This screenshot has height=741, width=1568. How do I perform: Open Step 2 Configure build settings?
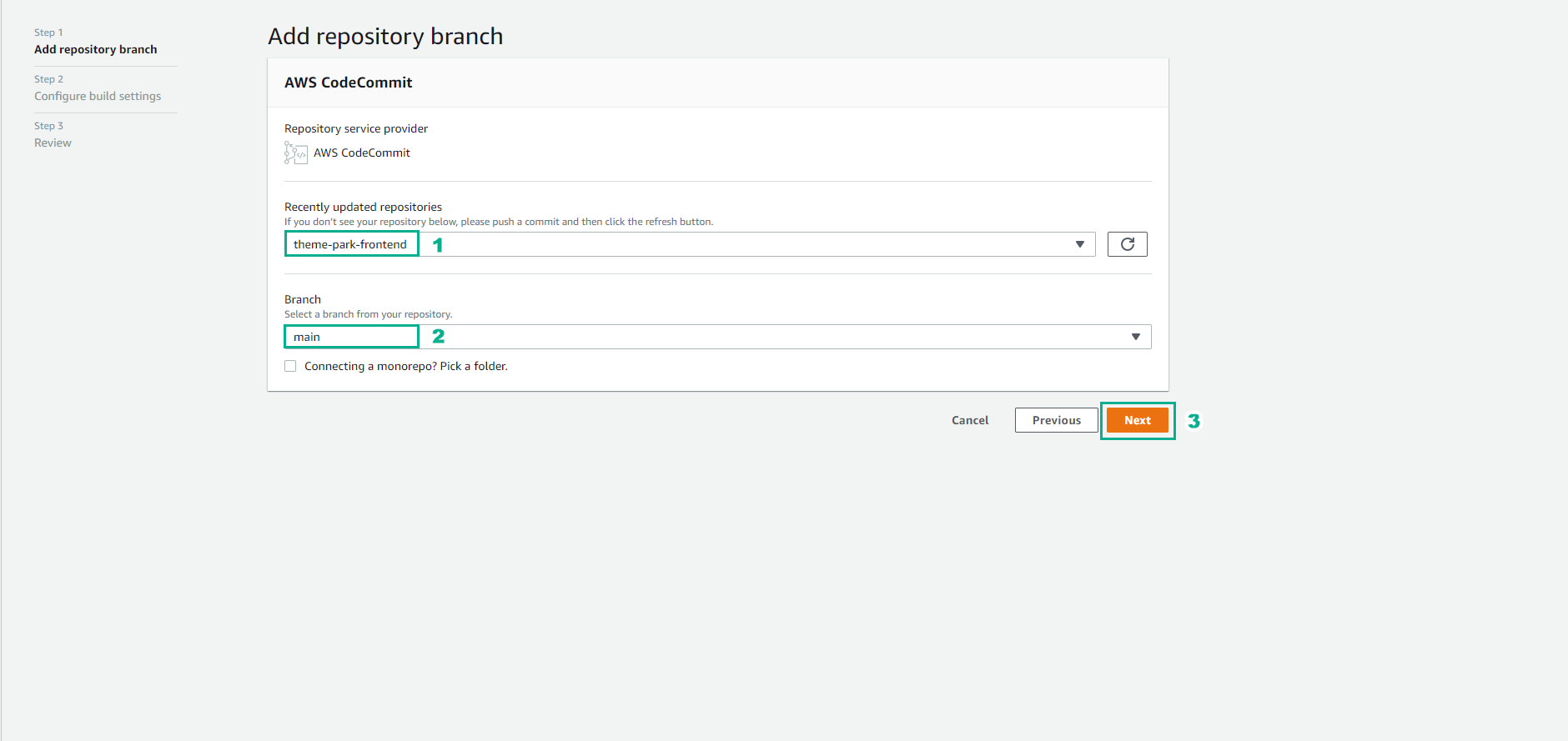[x=98, y=96]
